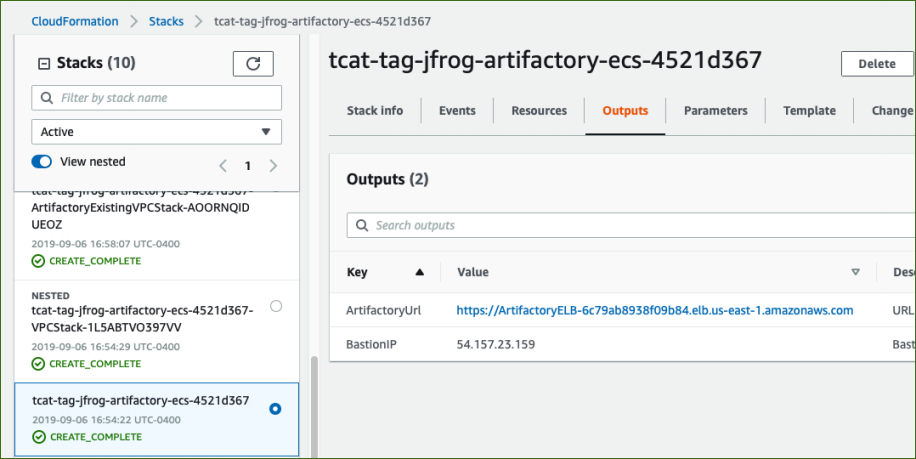Image resolution: width=916 pixels, height=459 pixels.
Task: Click the Stacks breadcrumb link
Action: tap(166, 22)
